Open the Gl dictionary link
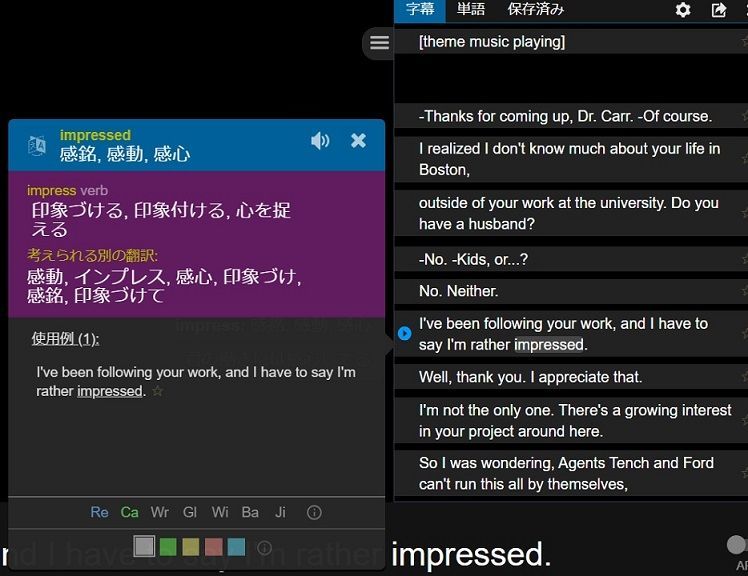The width and height of the screenshot is (748, 576). click(x=190, y=512)
